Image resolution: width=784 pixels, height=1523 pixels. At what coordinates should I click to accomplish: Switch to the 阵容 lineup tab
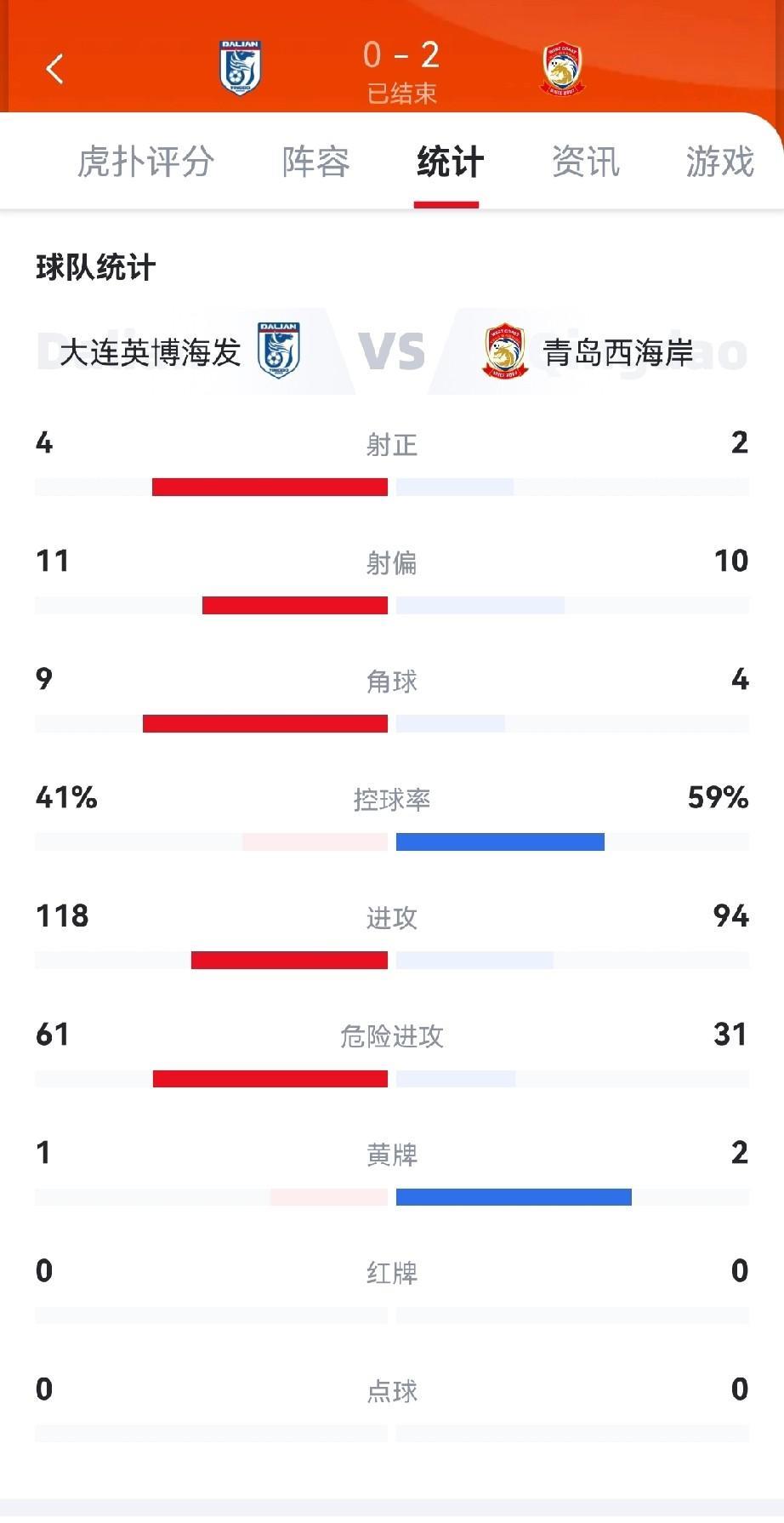tap(315, 162)
